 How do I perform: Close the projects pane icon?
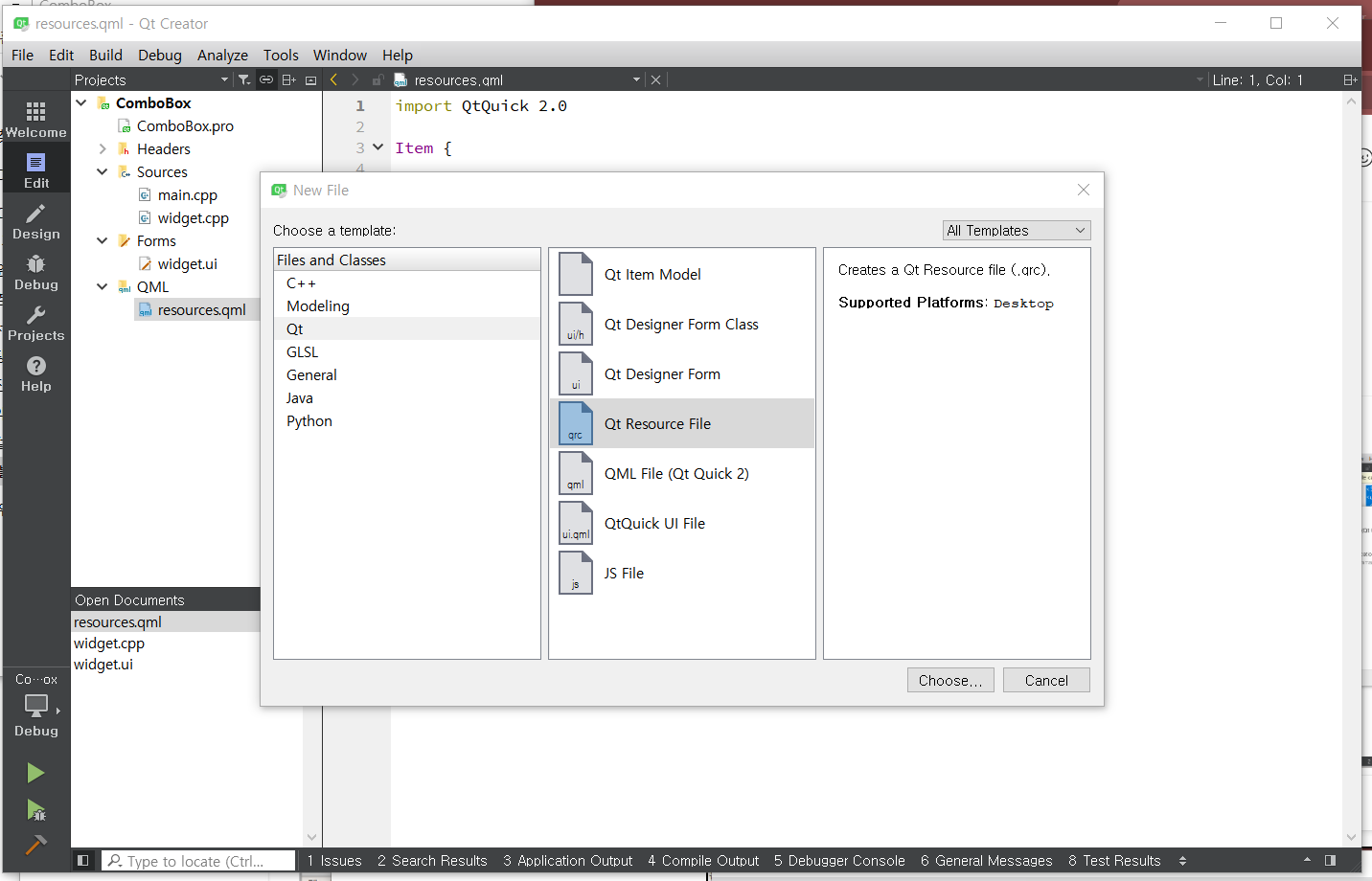pyautogui.click(x=310, y=80)
